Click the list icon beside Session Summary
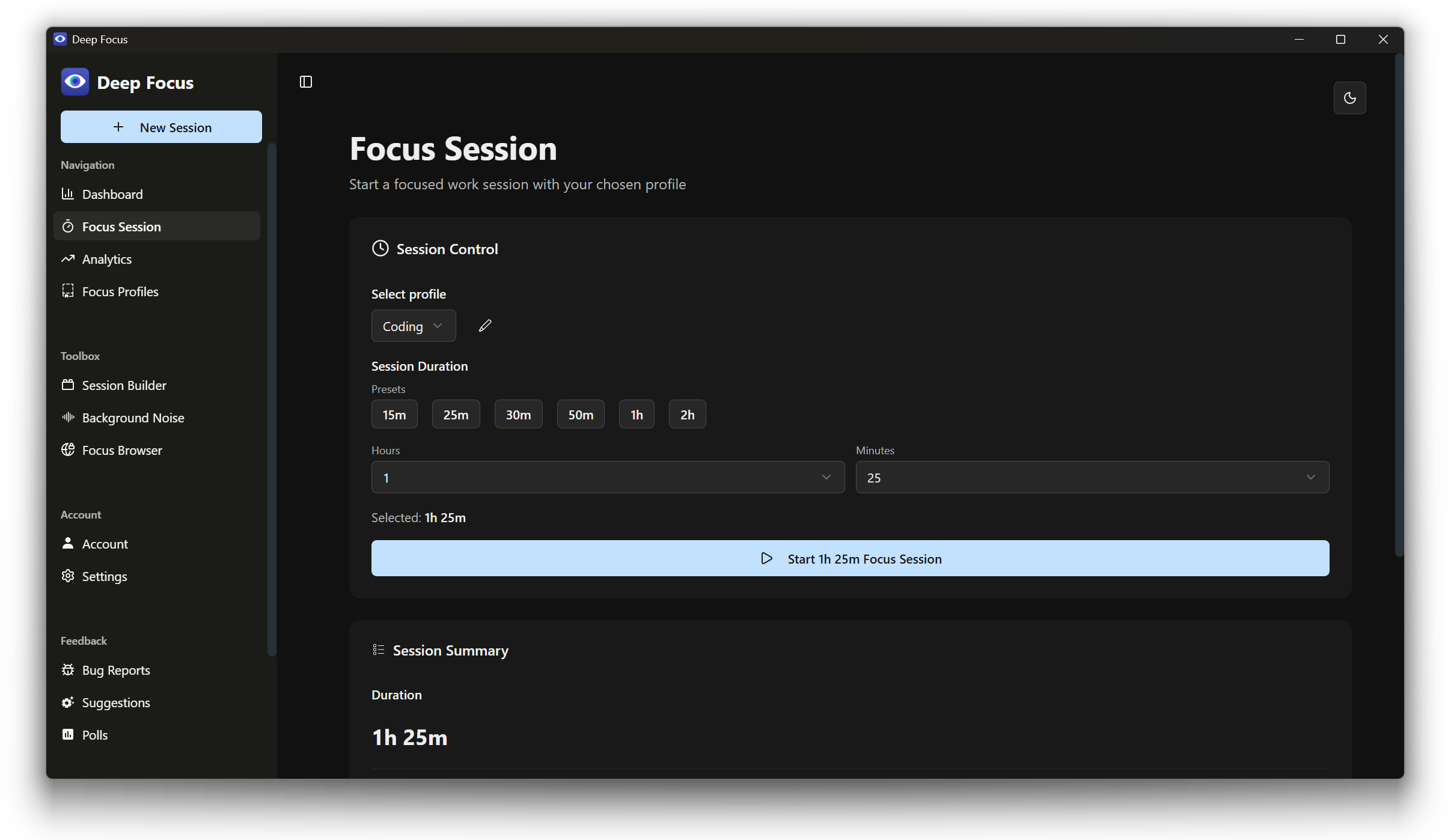Screen dimensions: 1451x840 [379, 650]
